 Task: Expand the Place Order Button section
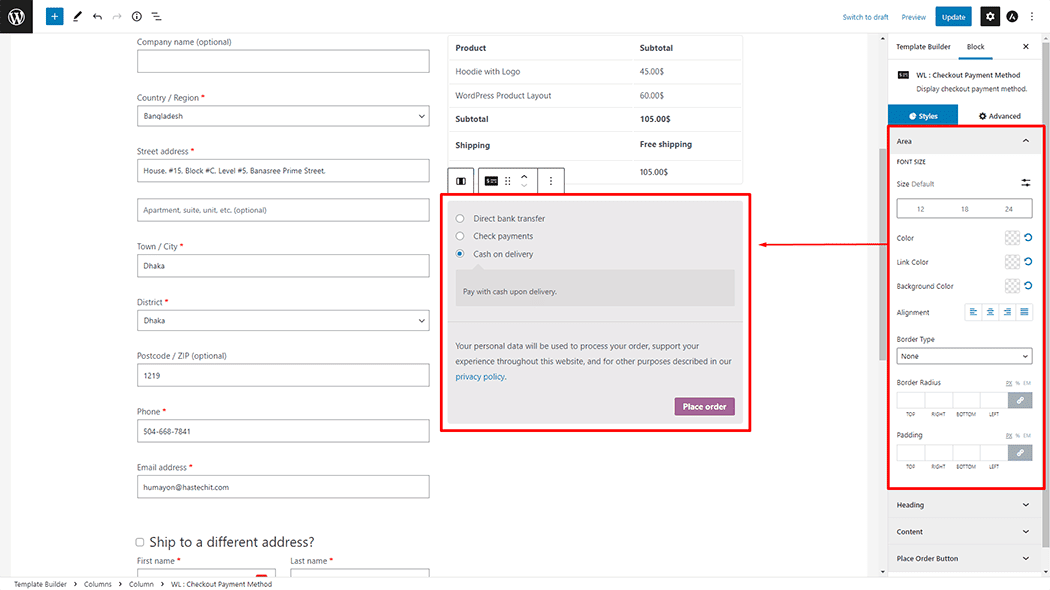964,559
